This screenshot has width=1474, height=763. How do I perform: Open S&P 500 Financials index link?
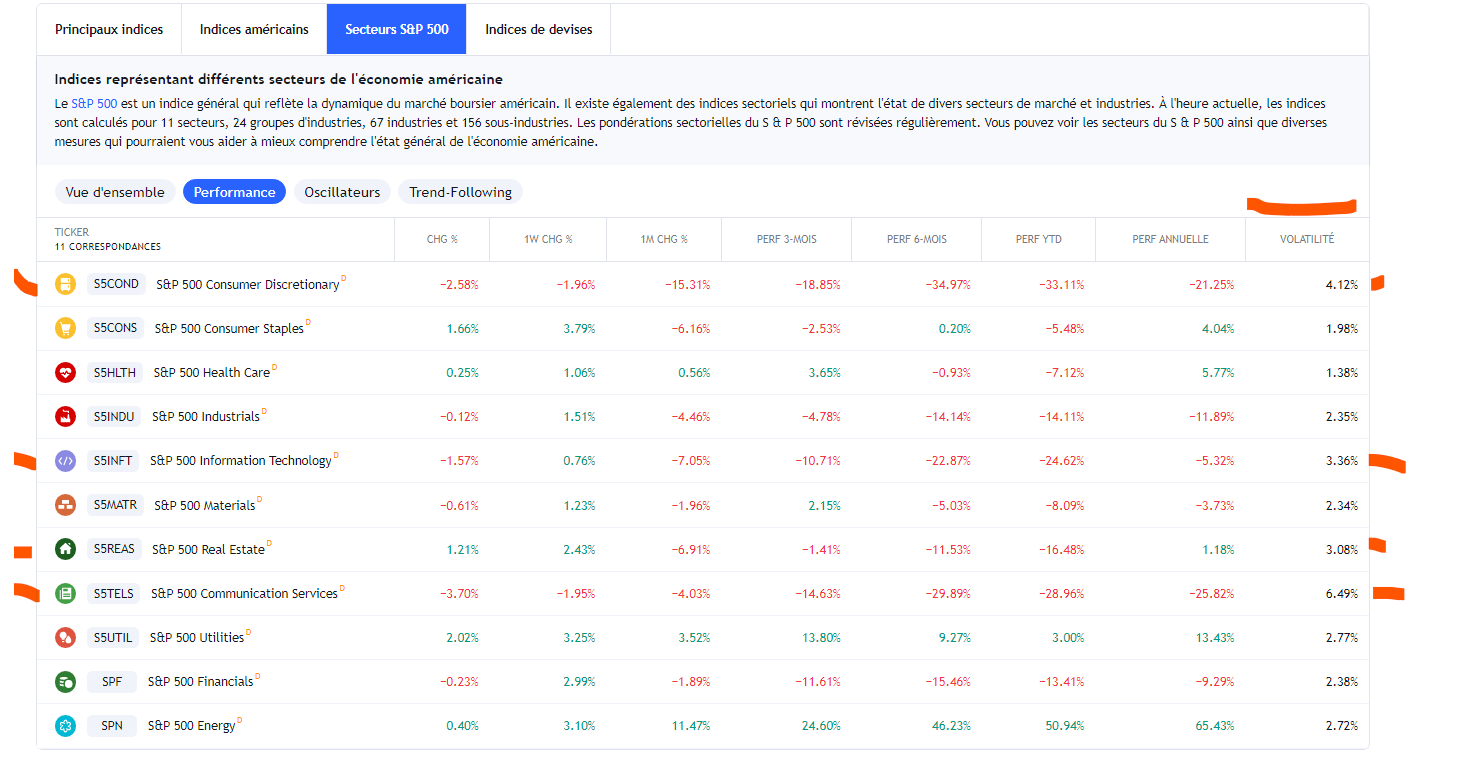200,682
